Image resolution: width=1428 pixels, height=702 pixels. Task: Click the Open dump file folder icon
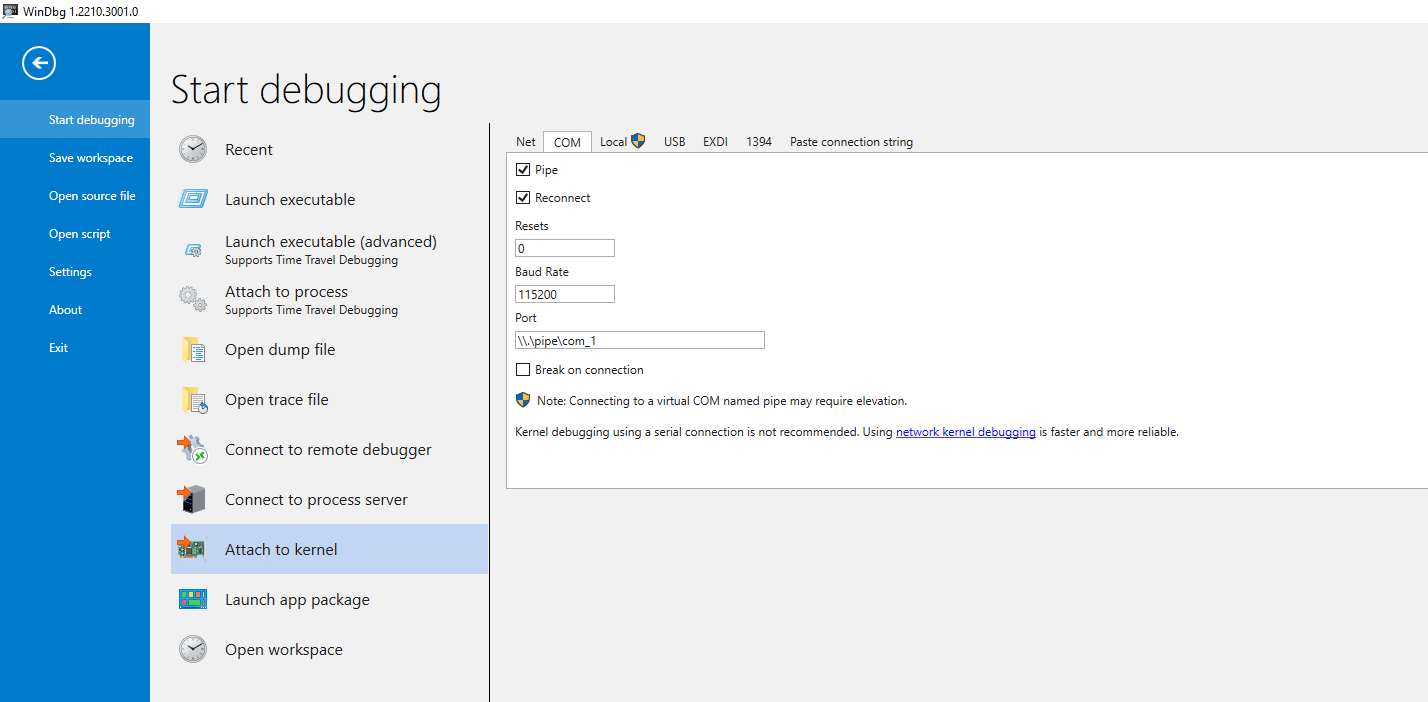[x=193, y=349]
